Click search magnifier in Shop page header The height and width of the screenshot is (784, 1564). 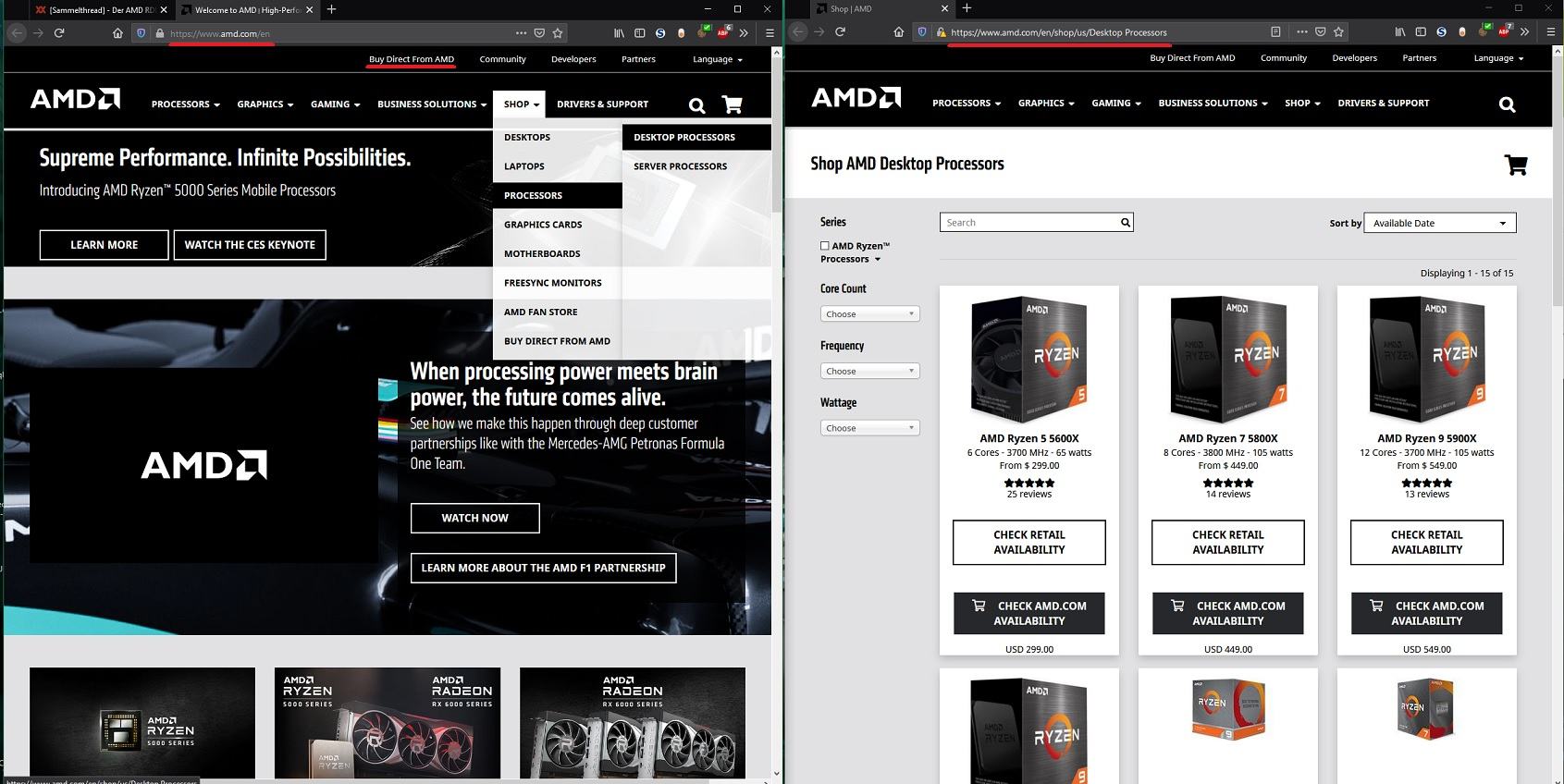pyautogui.click(x=1508, y=104)
